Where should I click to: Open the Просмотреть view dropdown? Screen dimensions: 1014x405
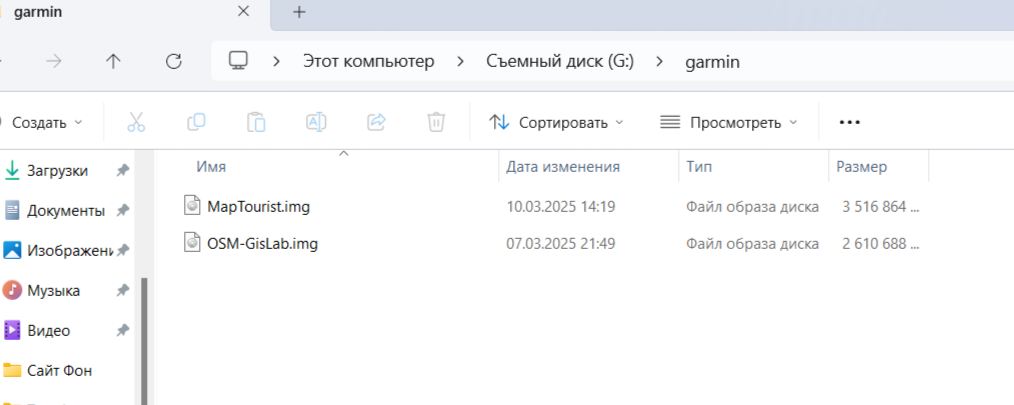point(729,122)
